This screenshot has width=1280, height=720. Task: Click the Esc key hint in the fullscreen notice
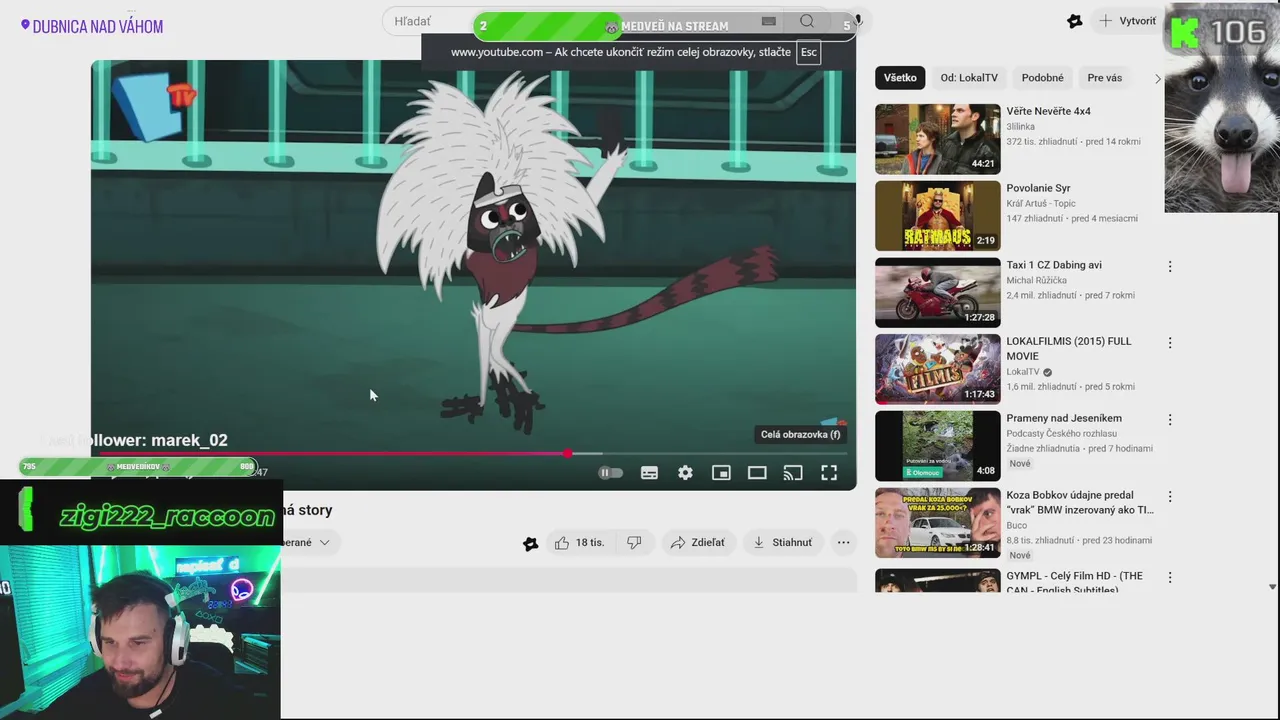coord(808,52)
